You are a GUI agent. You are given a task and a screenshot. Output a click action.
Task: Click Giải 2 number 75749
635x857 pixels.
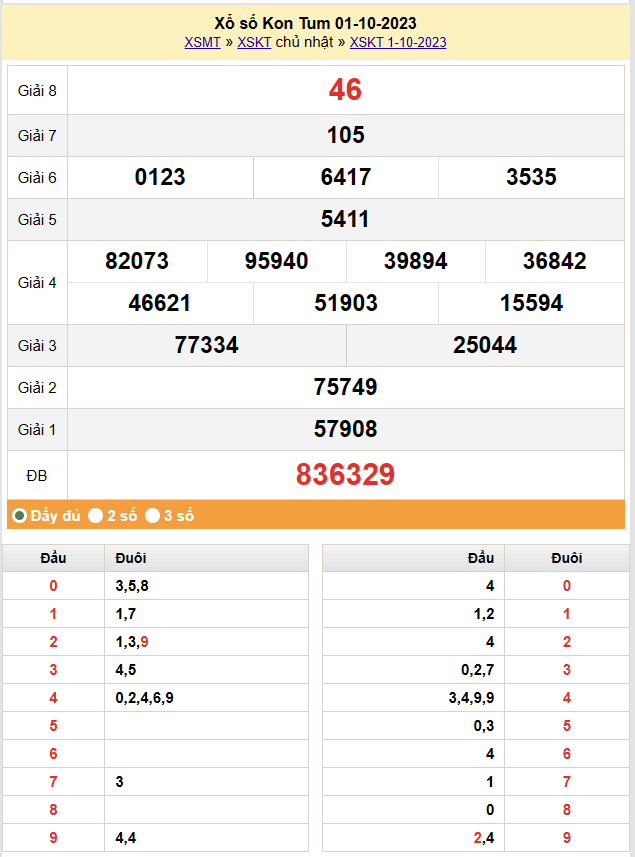pos(345,387)
